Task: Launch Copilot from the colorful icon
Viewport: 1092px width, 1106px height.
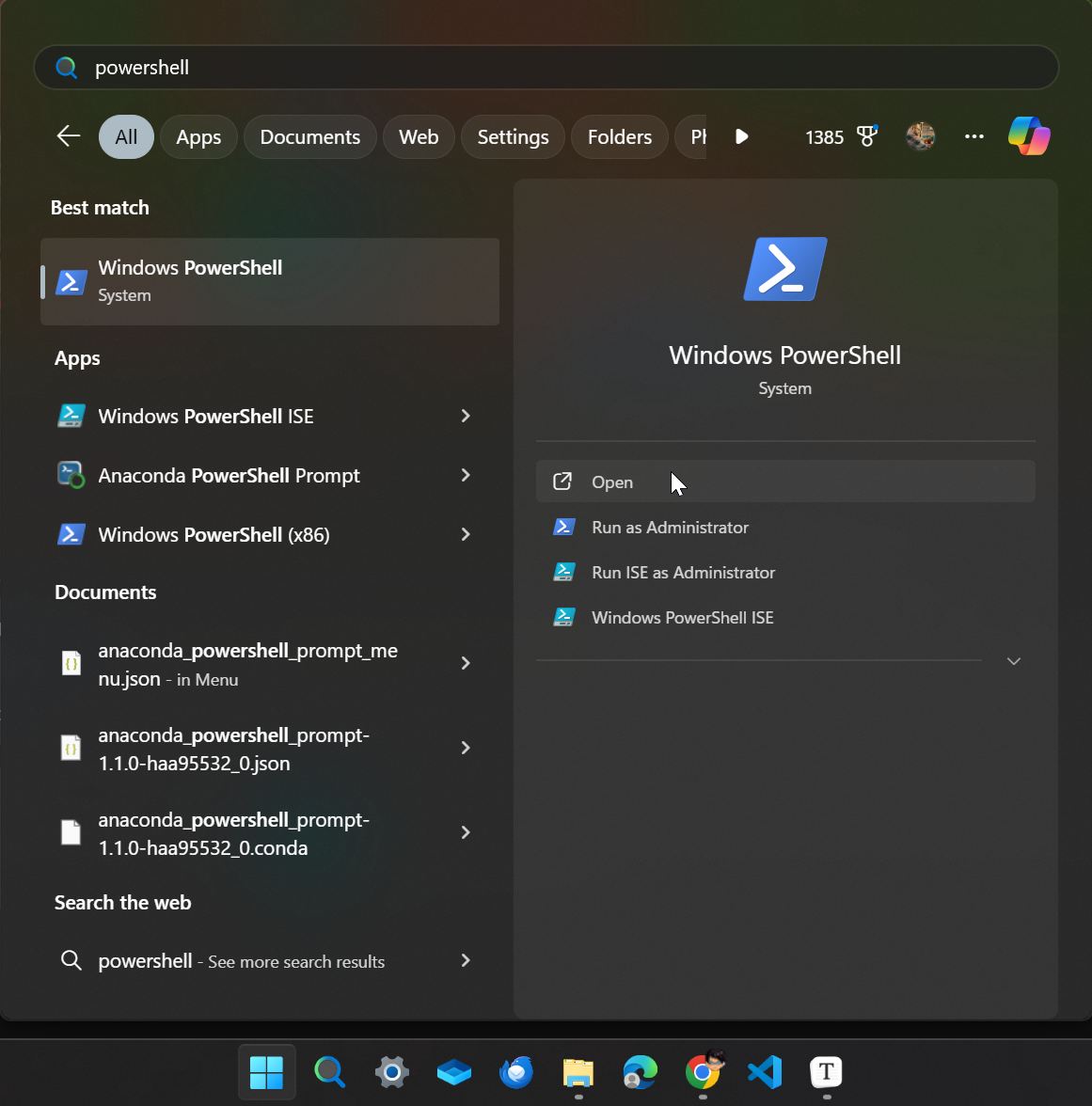Action: [1029, 136]
